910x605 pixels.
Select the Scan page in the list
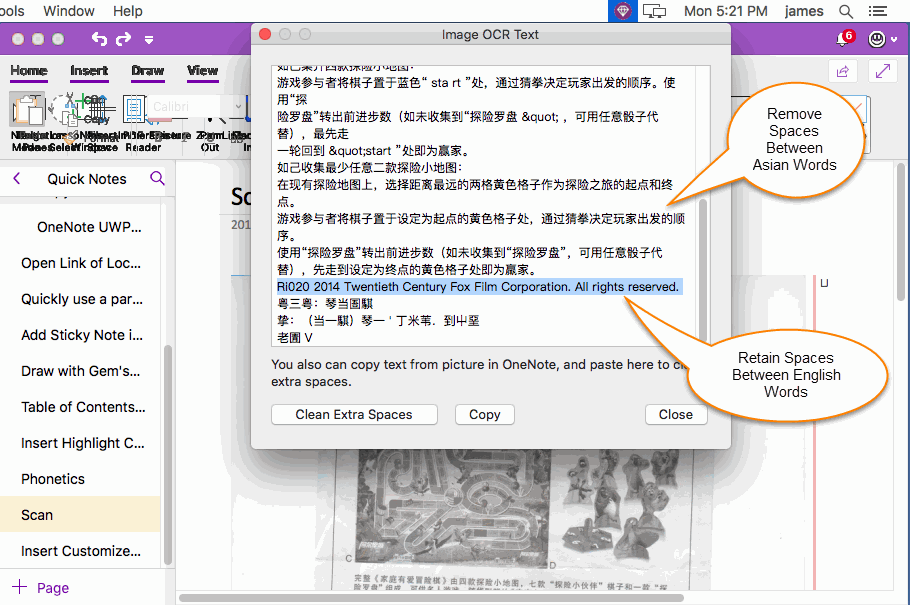pyautogui.click(x=80, y=514)
